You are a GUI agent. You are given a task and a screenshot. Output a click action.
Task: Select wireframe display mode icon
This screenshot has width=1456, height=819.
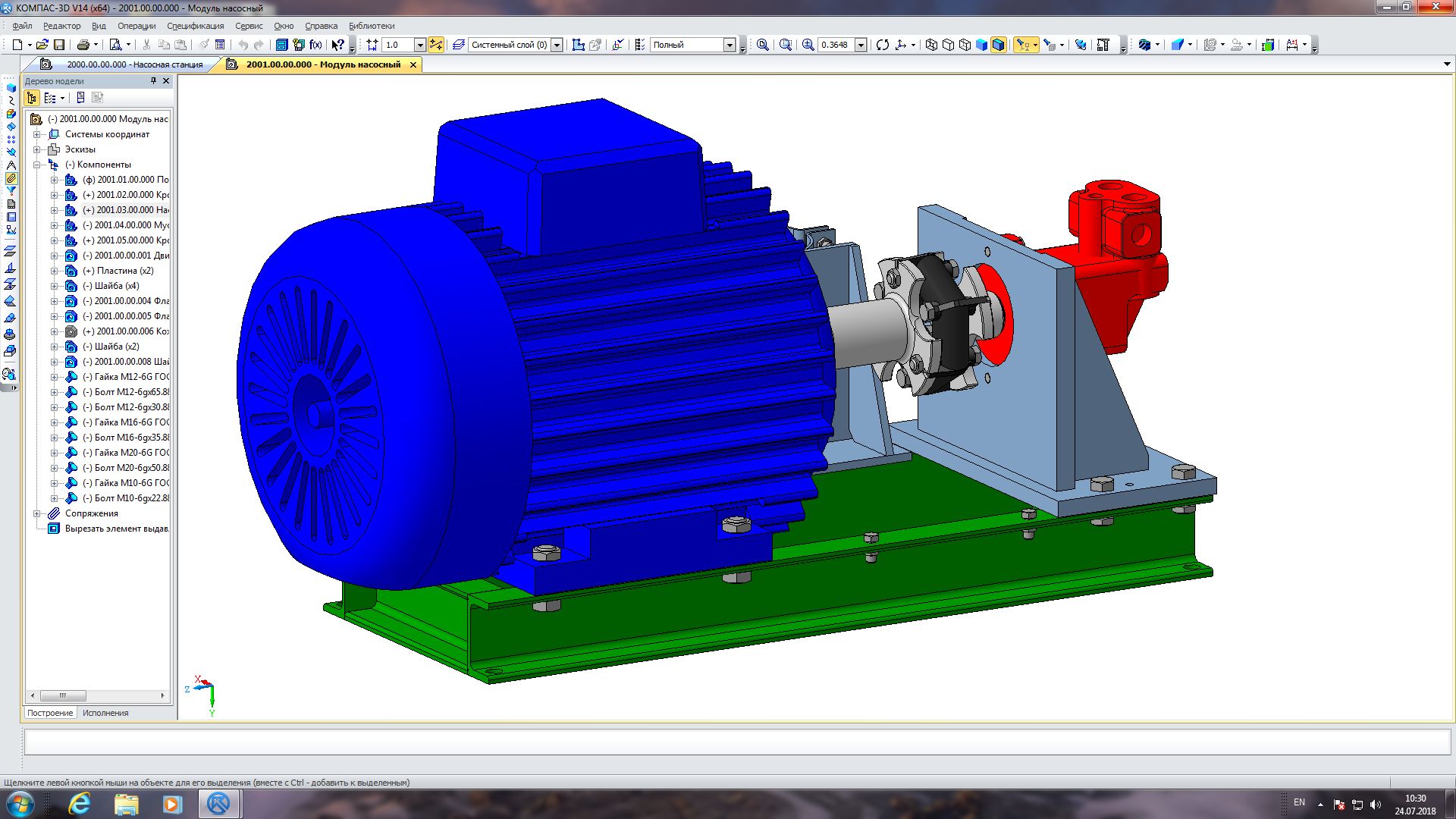click(931, 45)
